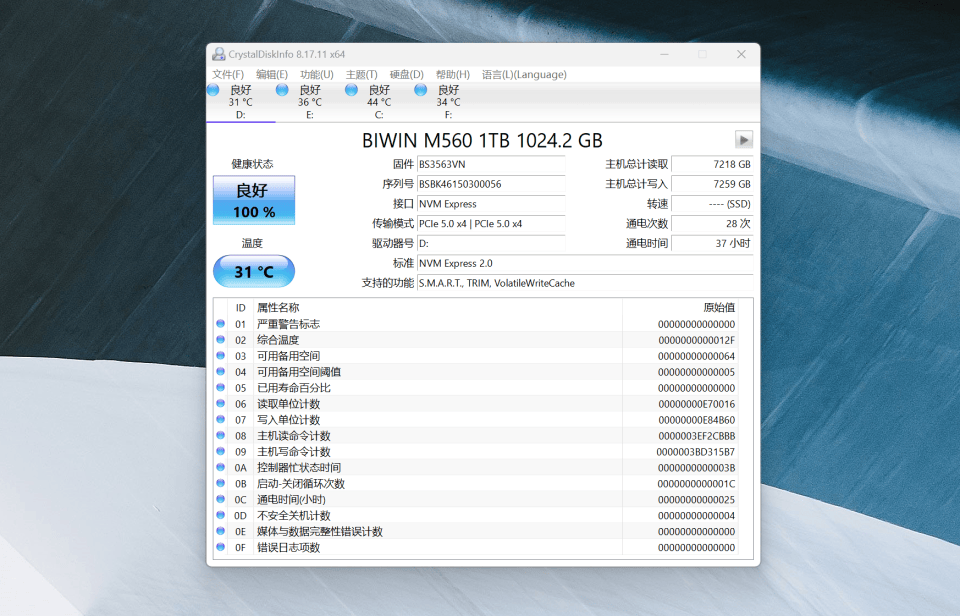960x616 pixels.
Task: Click the standard field NVM Express 2.0
Action: tap(585, 263)
